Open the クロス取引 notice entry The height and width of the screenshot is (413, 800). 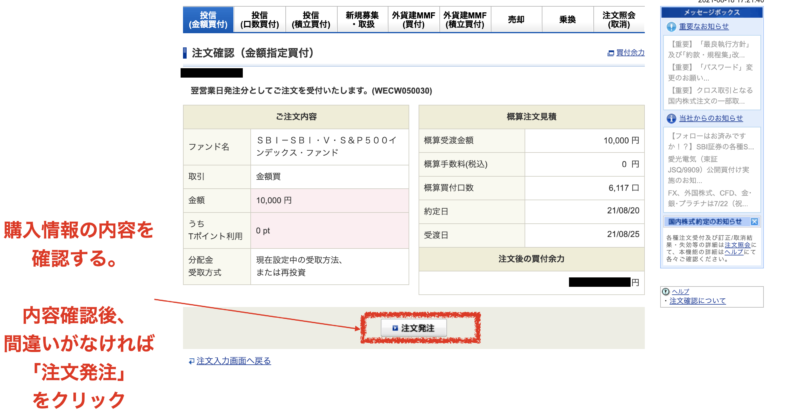(x=711, y=95)
